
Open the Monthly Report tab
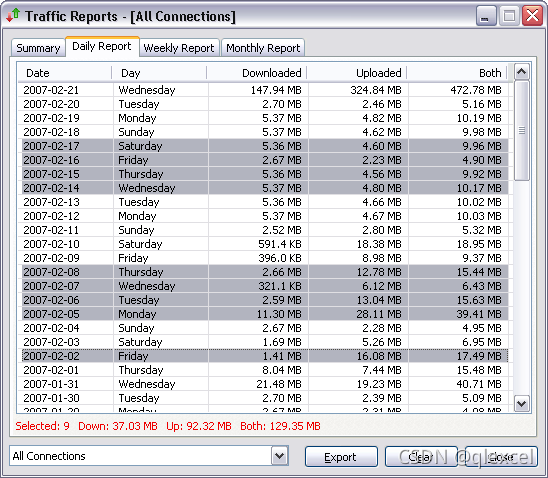pyautogui.click(x=263, y=48)
